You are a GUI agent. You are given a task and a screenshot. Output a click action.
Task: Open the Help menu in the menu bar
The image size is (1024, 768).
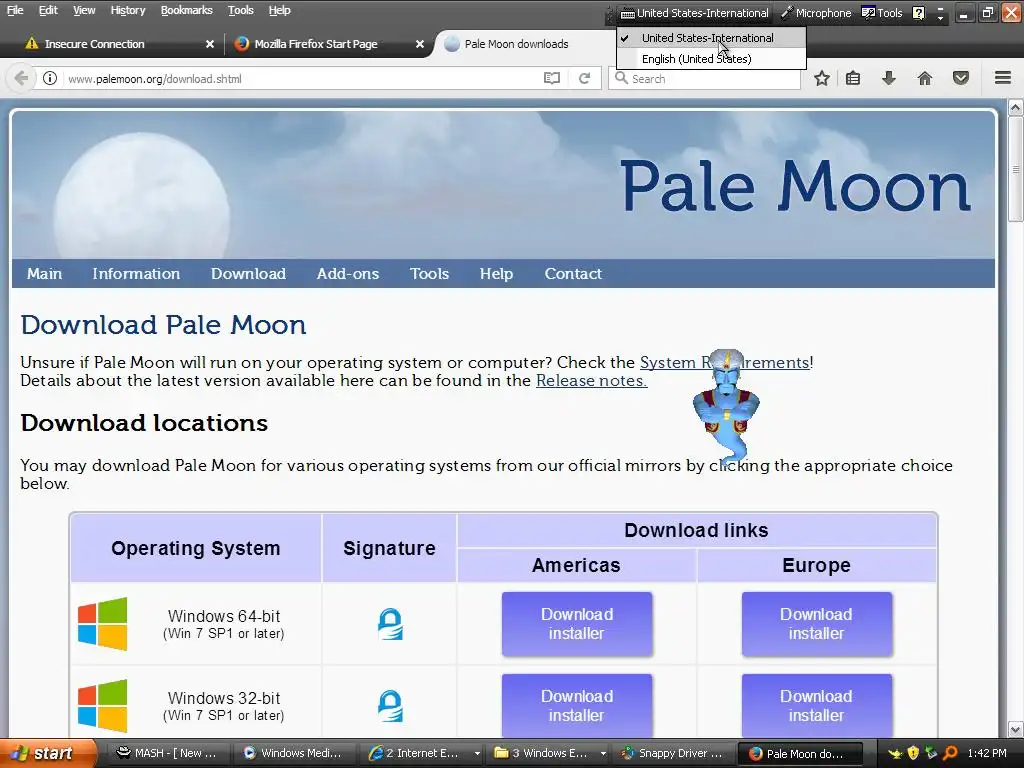280,10
